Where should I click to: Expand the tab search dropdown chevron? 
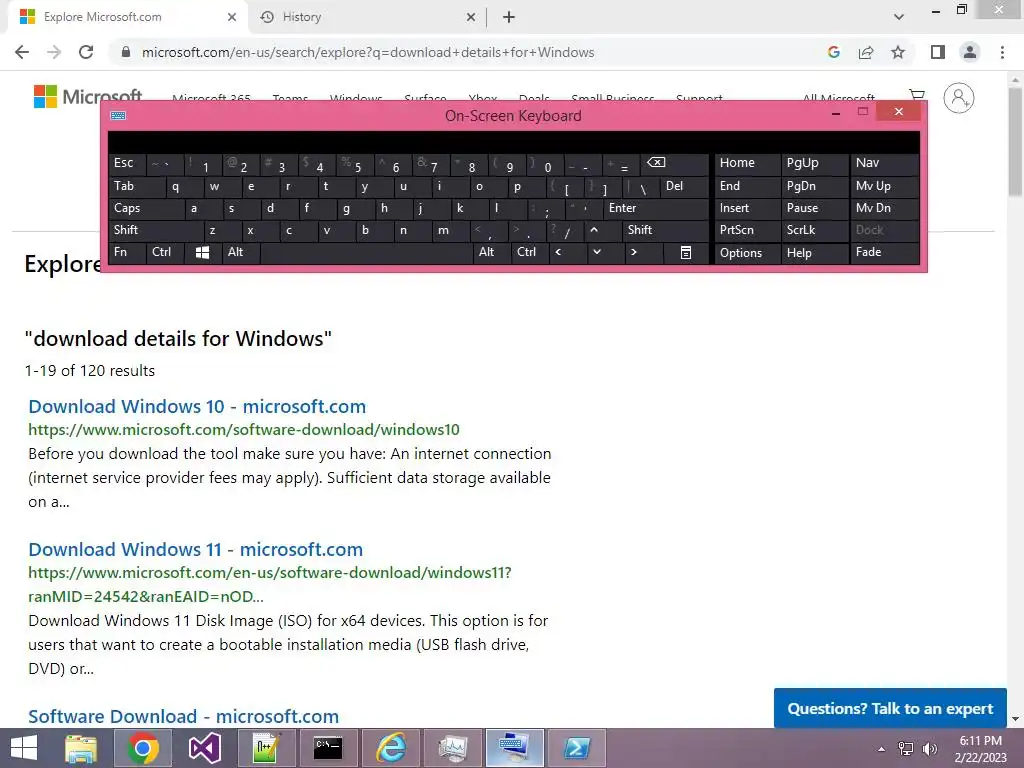click(x=899, y=17)
